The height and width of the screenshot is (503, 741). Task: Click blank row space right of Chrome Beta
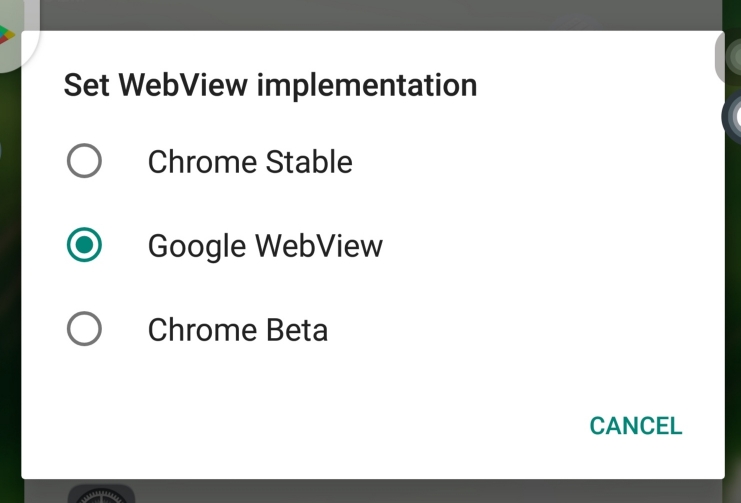pyautogui.click(x=520, y=329)
